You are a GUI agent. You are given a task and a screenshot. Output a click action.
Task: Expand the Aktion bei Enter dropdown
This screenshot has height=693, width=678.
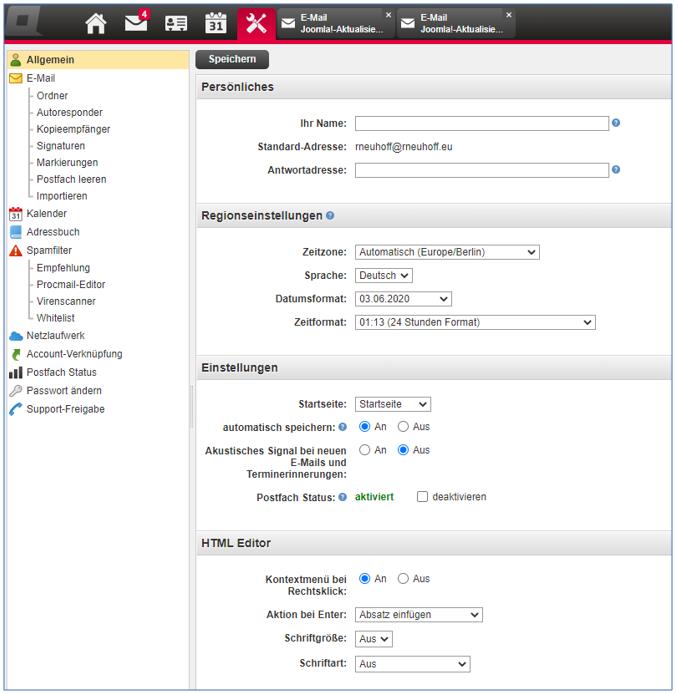pyautogui.click(x=419, y=614)
